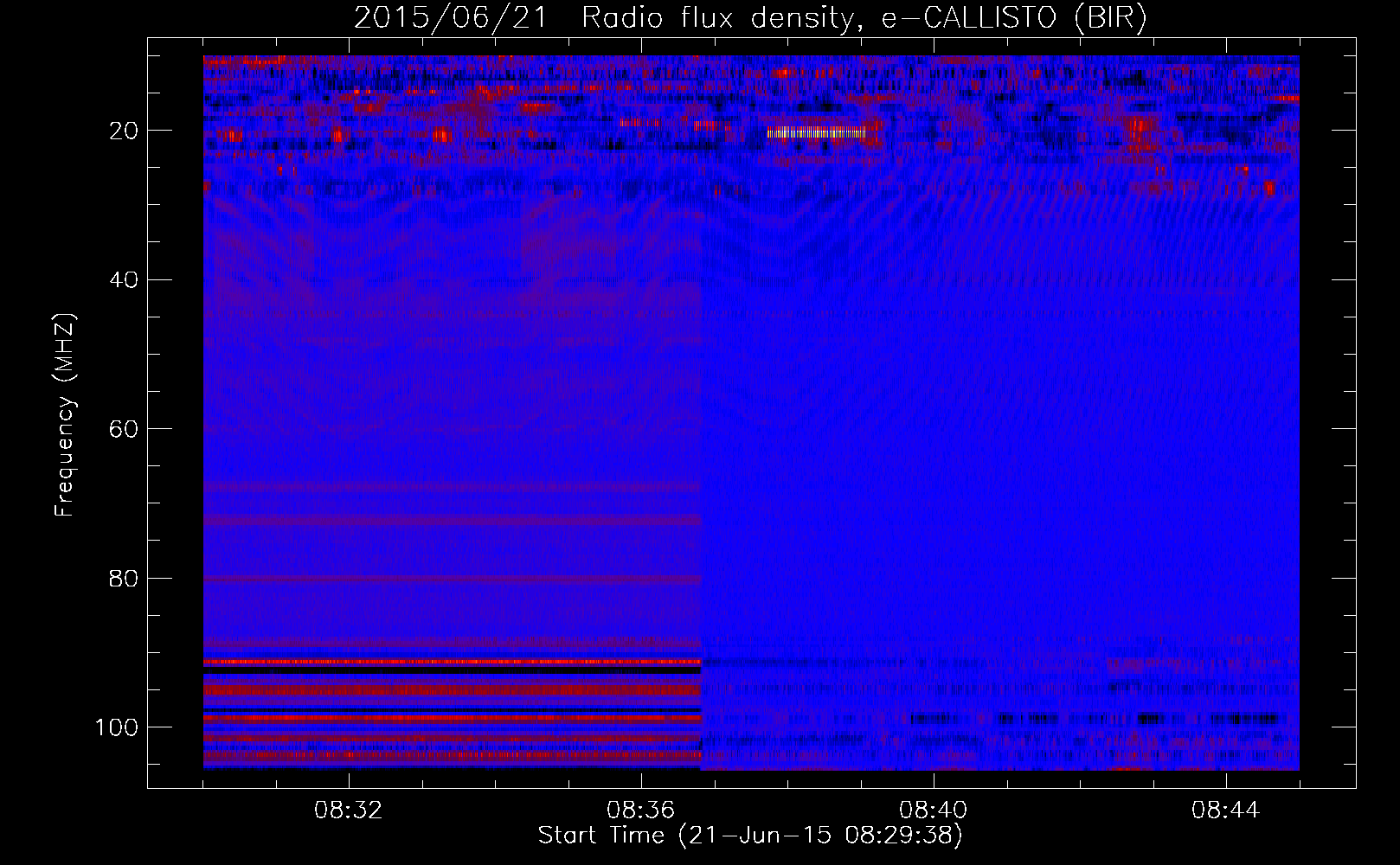Click the x-axis label 'Start Time (21-Jun-15 08:29:38)'
The width and height of the screenshot is (1400, 865).
tap(750, 836)
